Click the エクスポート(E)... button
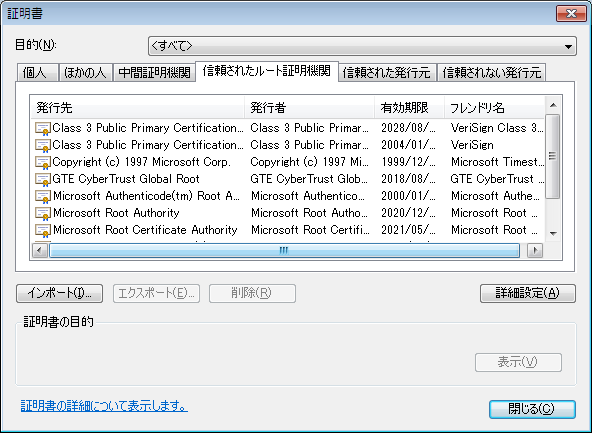This screenshot has height=433, width=592. (156, 293)
